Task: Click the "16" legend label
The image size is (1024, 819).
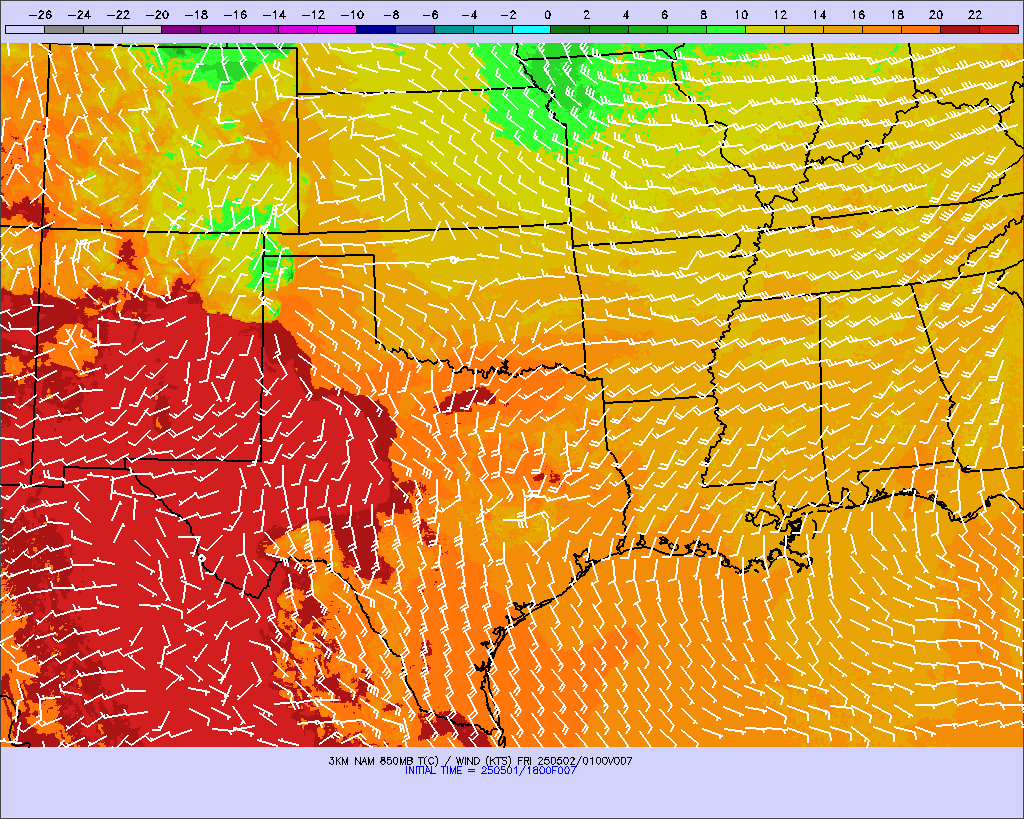Action: pos(858,15)
